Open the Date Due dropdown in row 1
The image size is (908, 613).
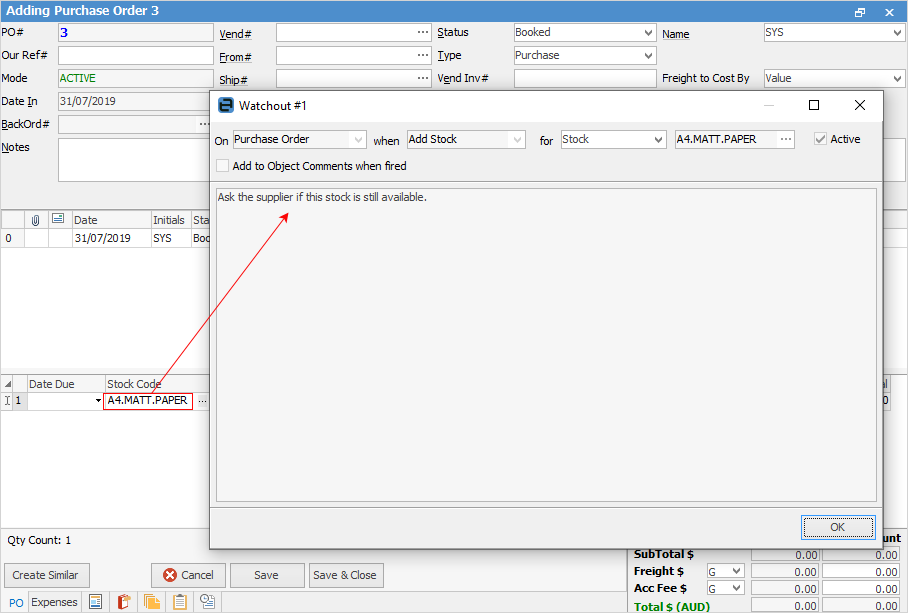(x=98, y=401)
